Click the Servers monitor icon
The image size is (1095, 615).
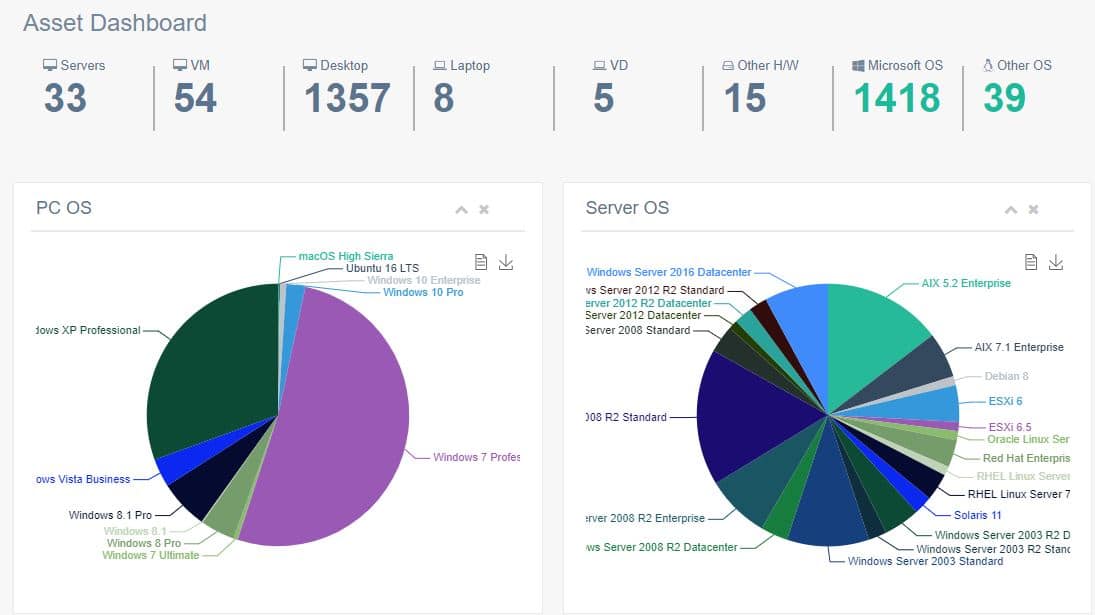click(50, 65)
